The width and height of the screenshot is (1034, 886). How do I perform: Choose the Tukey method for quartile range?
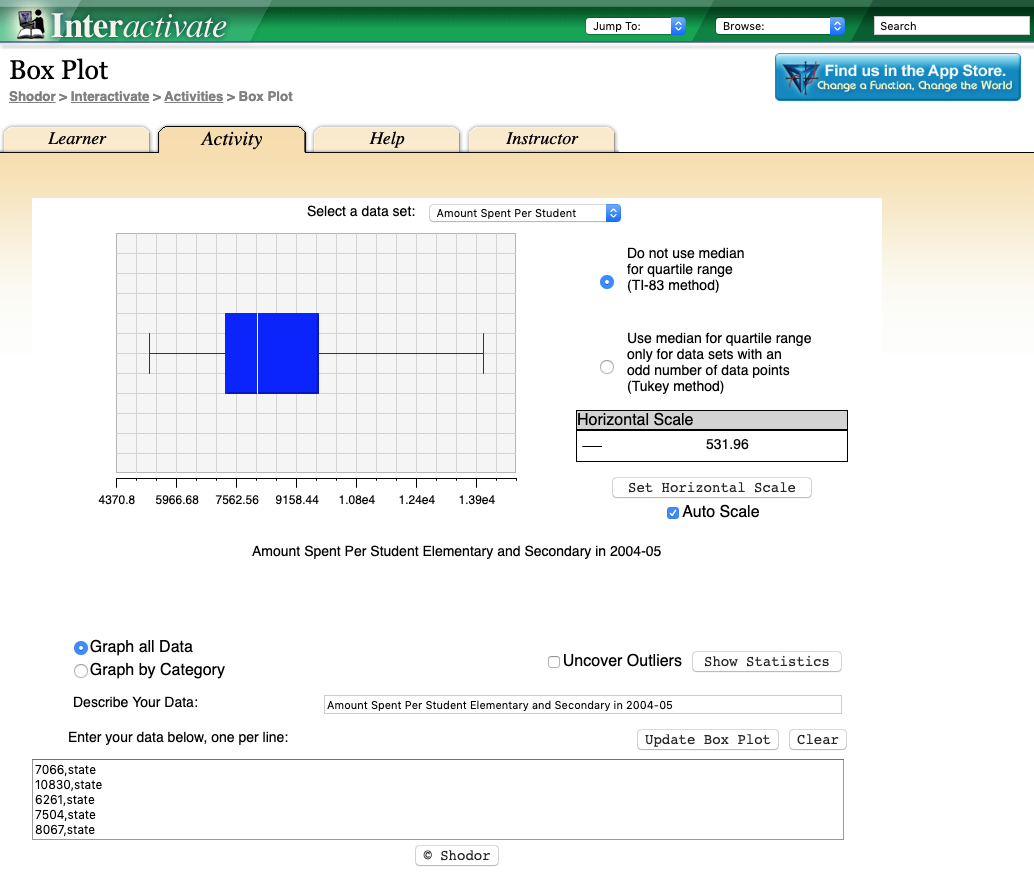coord(607,366)
